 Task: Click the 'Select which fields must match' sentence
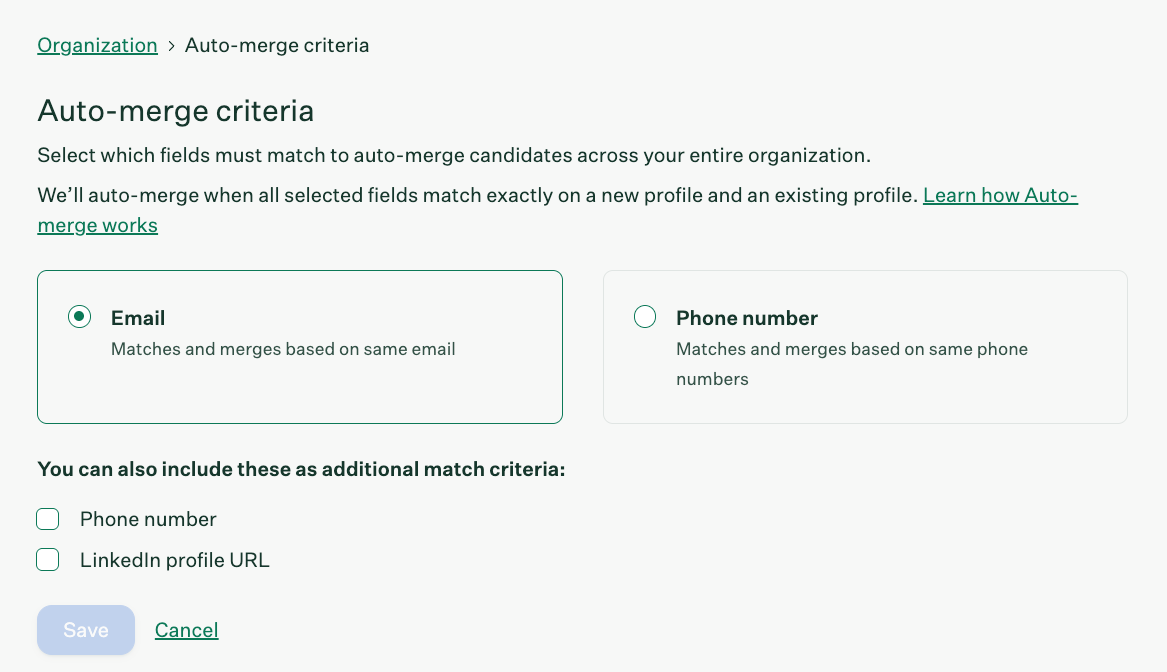click(454, 155)
